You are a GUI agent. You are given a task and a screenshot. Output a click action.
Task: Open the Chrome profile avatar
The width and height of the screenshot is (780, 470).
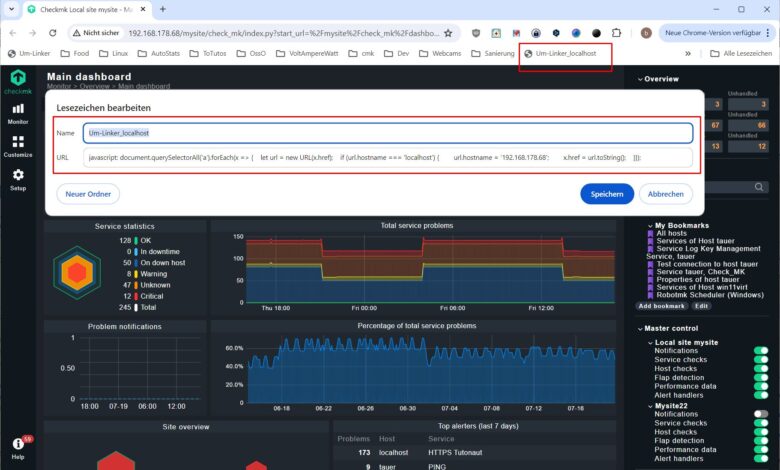646,33
